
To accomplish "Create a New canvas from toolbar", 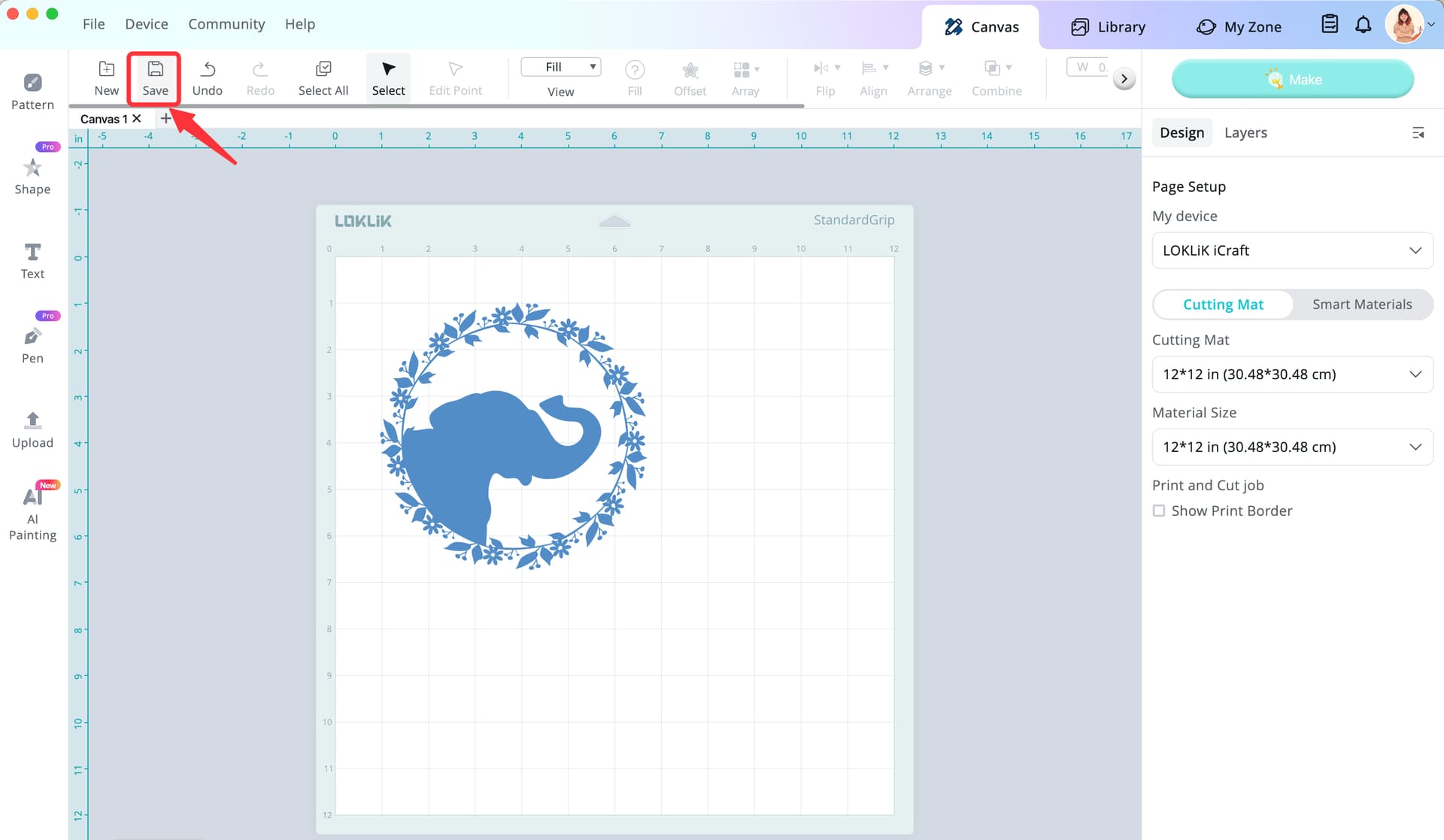I will [107, 78].
